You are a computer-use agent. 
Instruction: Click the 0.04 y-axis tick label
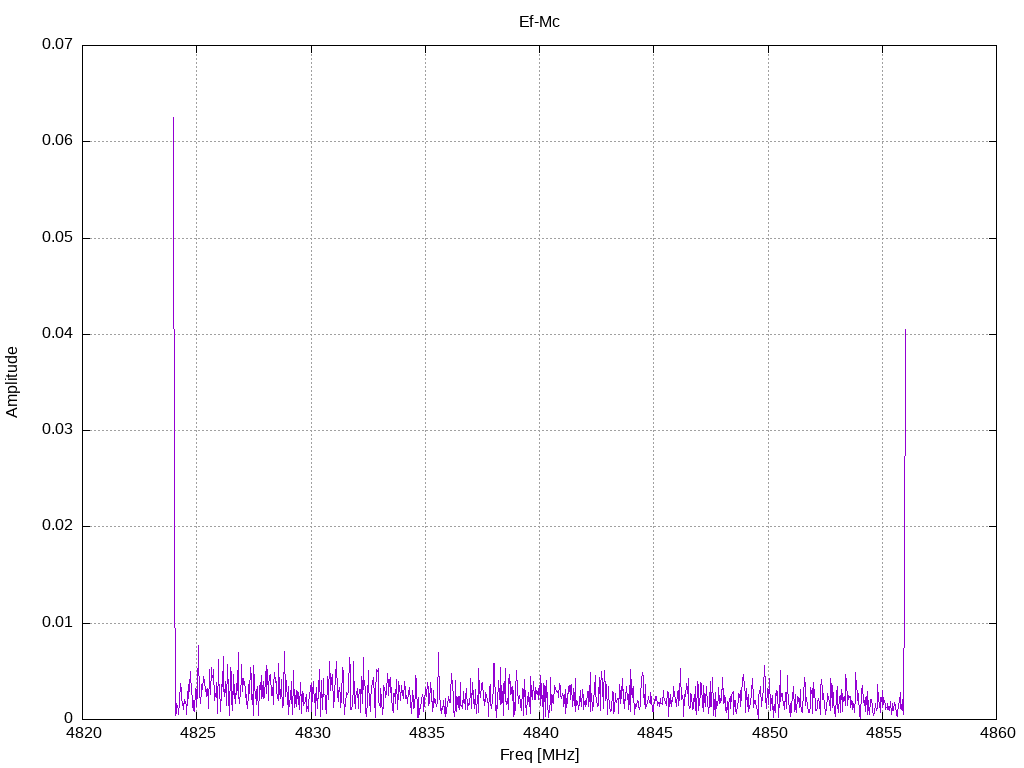click(x=57, y=334)
